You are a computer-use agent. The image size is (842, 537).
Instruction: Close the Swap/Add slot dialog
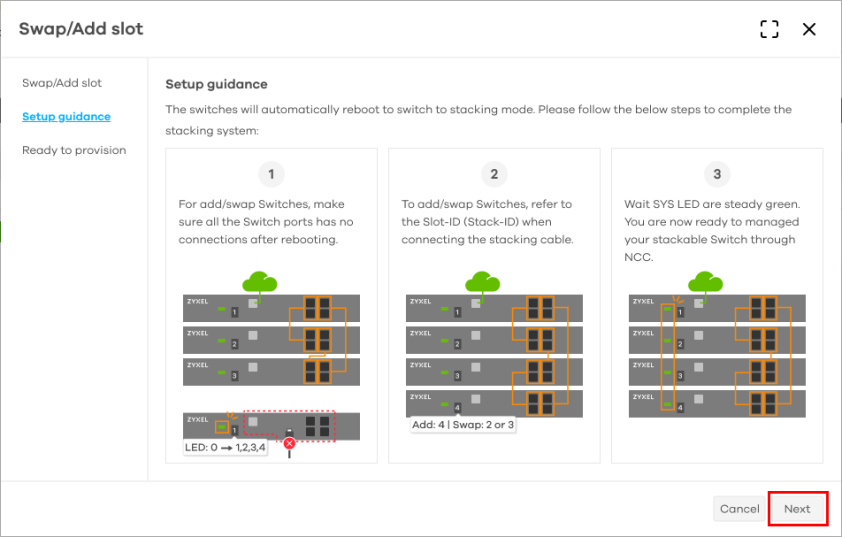pyautogui.click(x=809, y=29)
